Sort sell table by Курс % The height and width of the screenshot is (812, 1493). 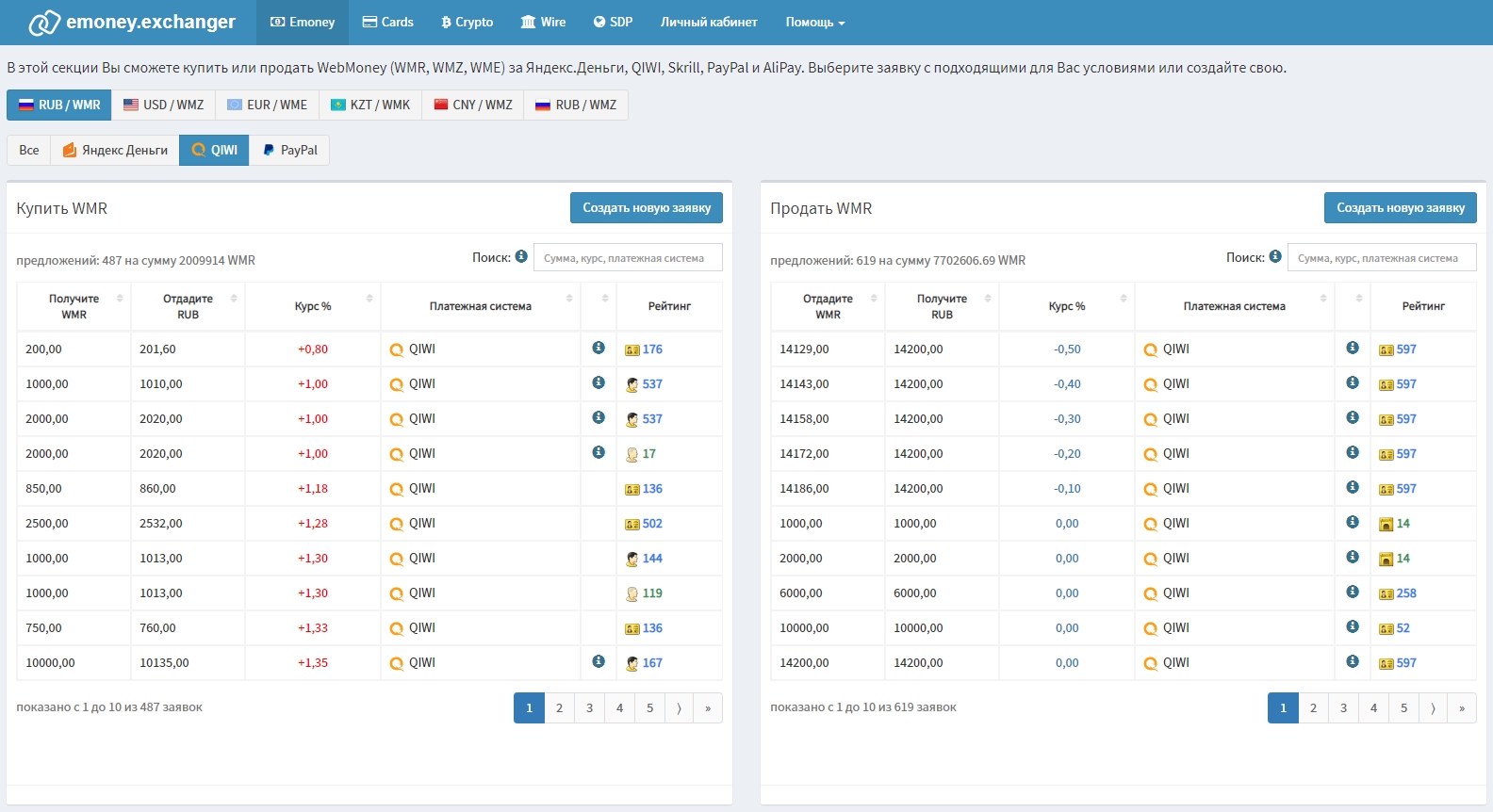(x=1067, y=306)
